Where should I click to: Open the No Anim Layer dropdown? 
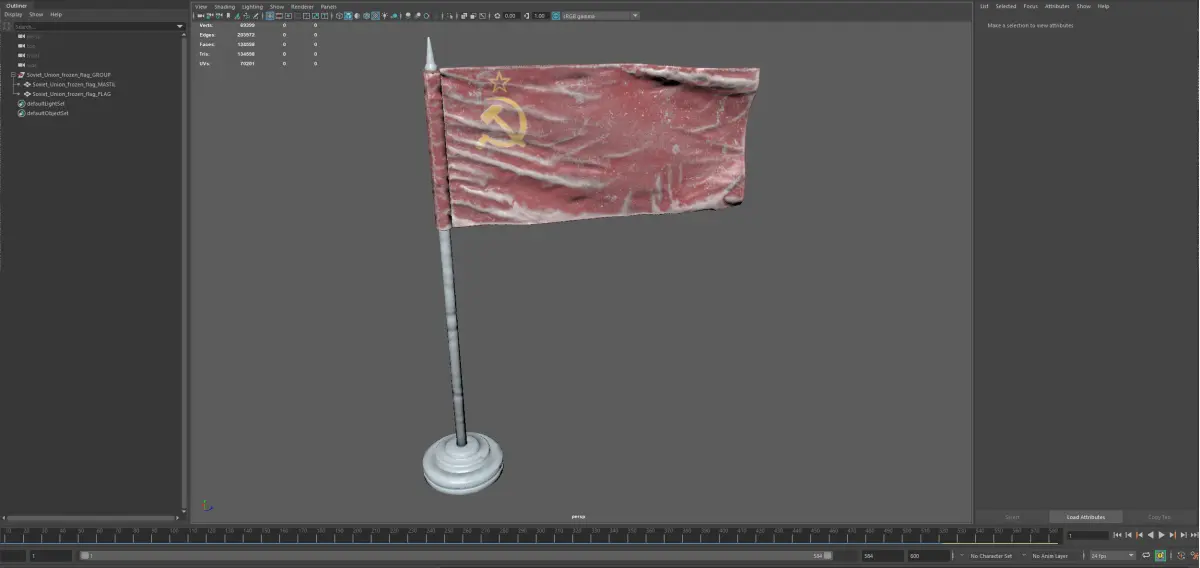(1050, 555)
